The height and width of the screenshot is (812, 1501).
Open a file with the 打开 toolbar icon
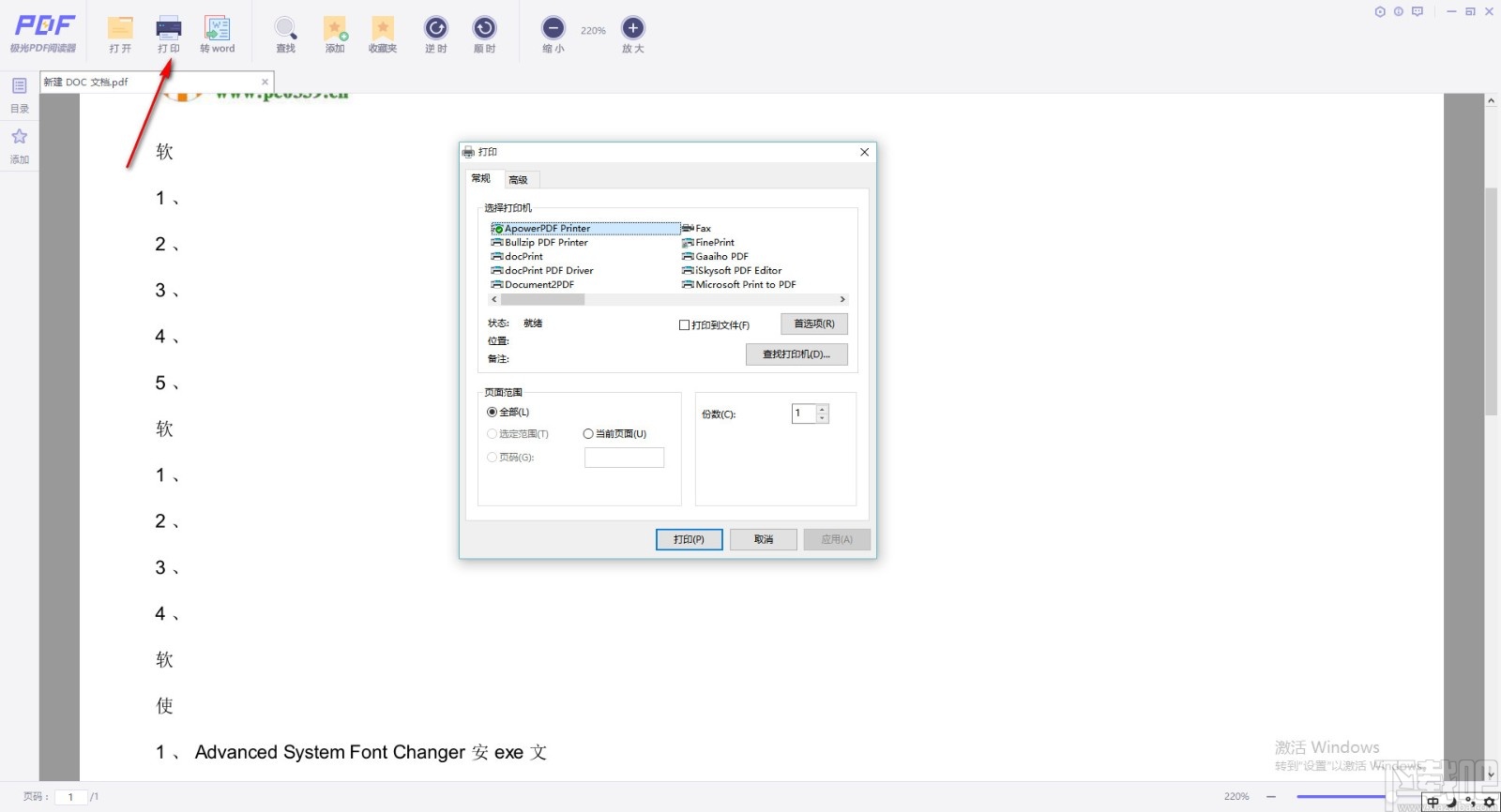tap(120, 35)
